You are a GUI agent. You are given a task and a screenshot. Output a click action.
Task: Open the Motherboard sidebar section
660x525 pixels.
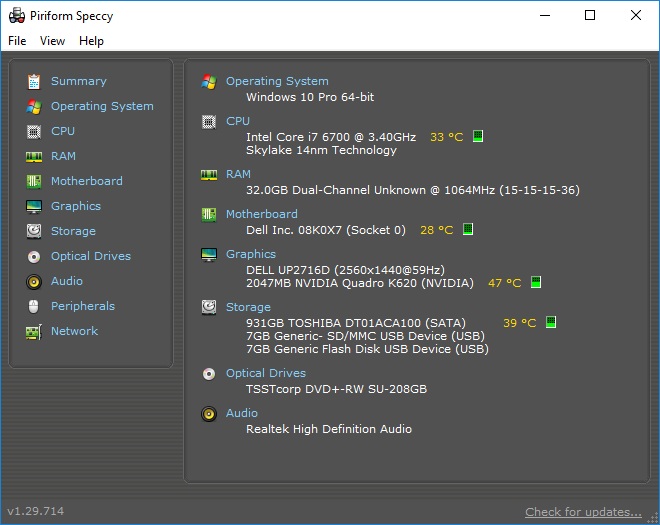[x=87, y=181]
